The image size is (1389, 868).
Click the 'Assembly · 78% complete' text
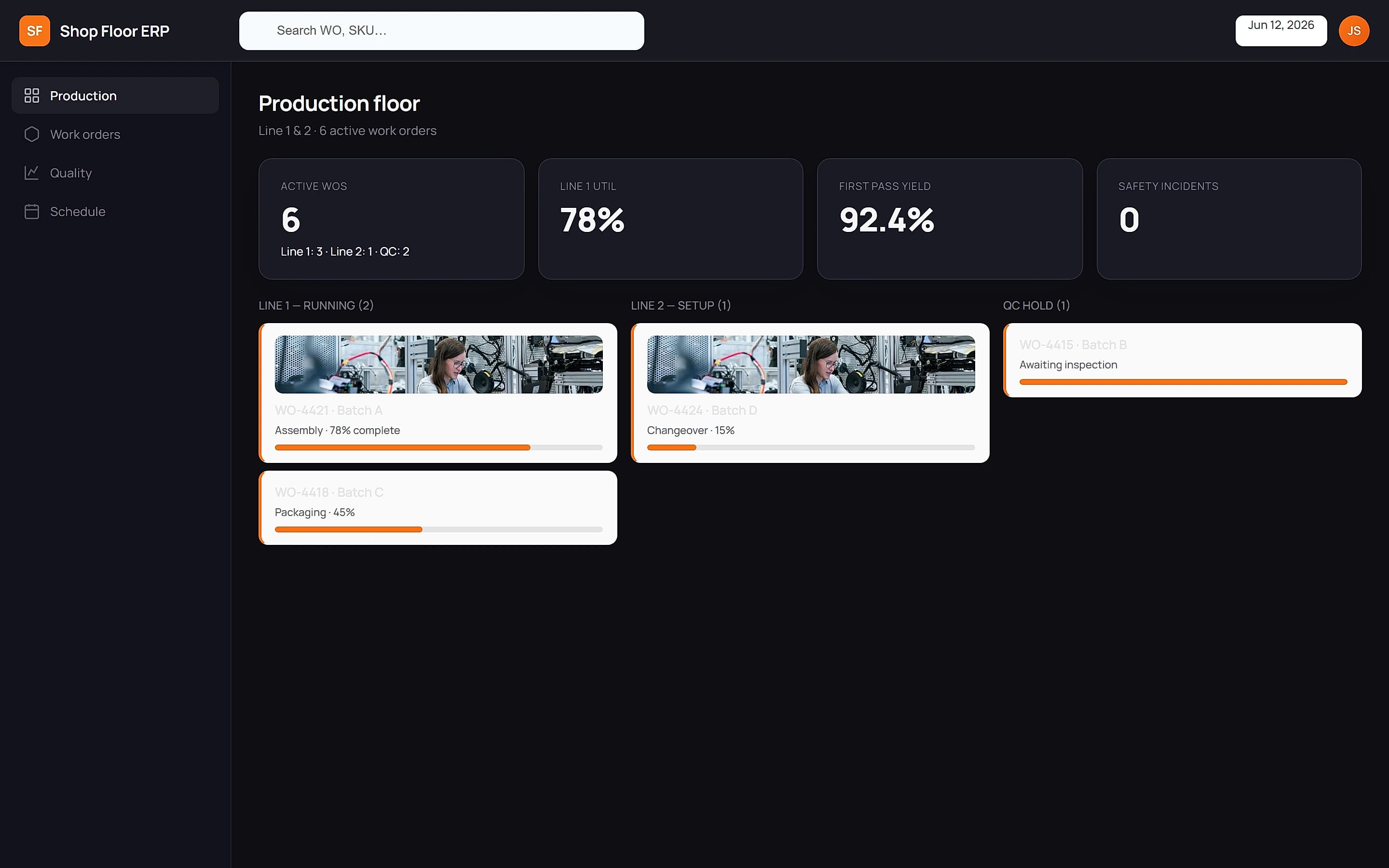tap(338, 430)
